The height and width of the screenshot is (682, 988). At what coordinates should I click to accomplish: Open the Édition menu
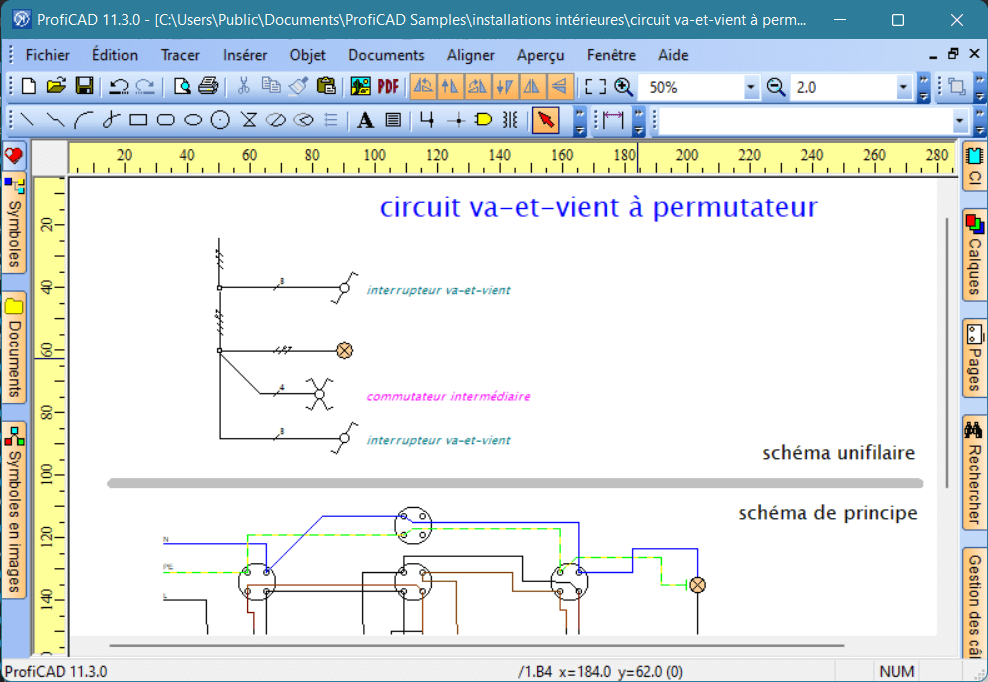[x=115, y=55]
